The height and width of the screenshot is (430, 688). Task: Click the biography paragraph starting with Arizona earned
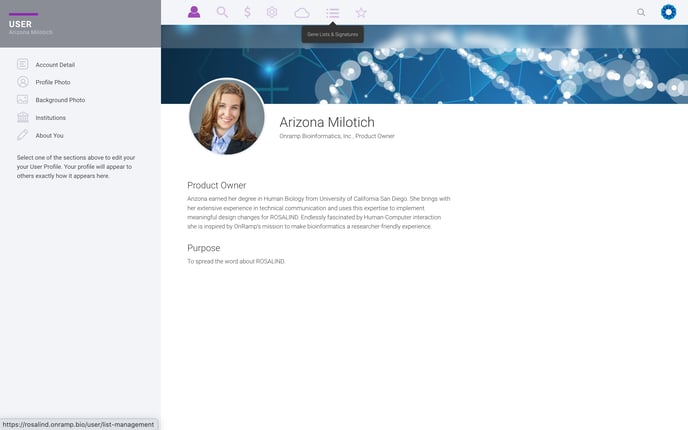(319, 213)
